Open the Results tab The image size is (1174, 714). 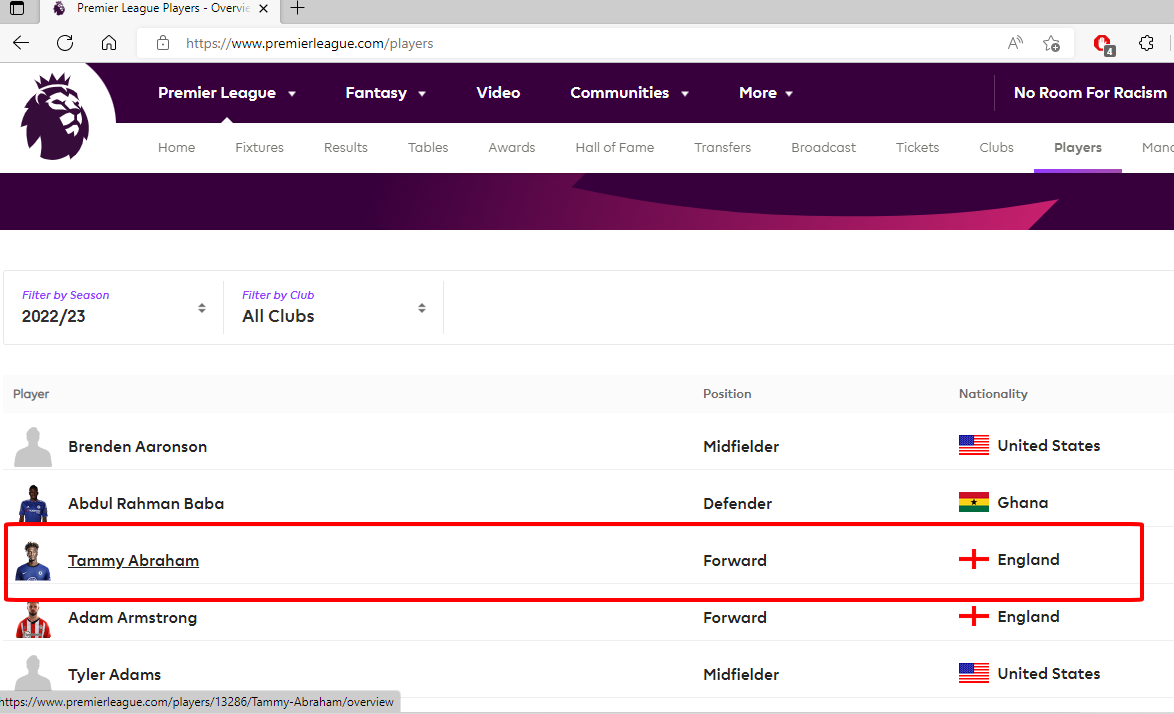click(x=346, y=147)
